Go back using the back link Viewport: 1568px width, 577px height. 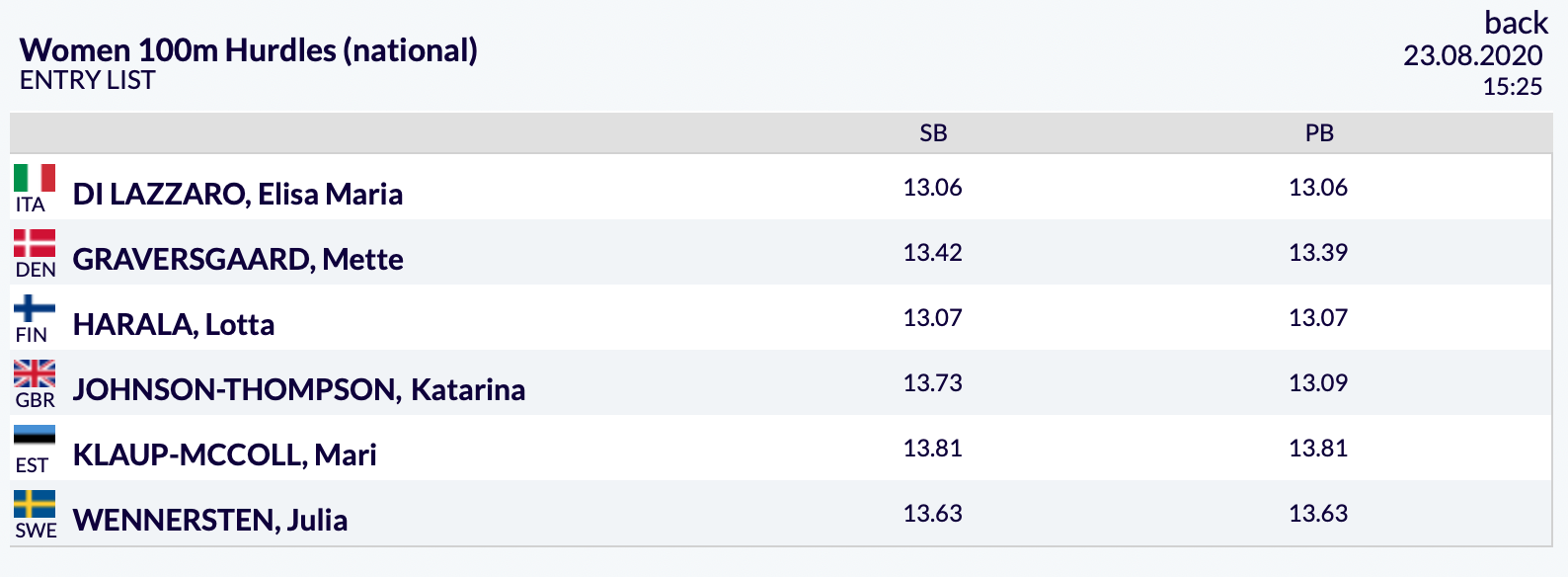click(x=1516, y=22)
